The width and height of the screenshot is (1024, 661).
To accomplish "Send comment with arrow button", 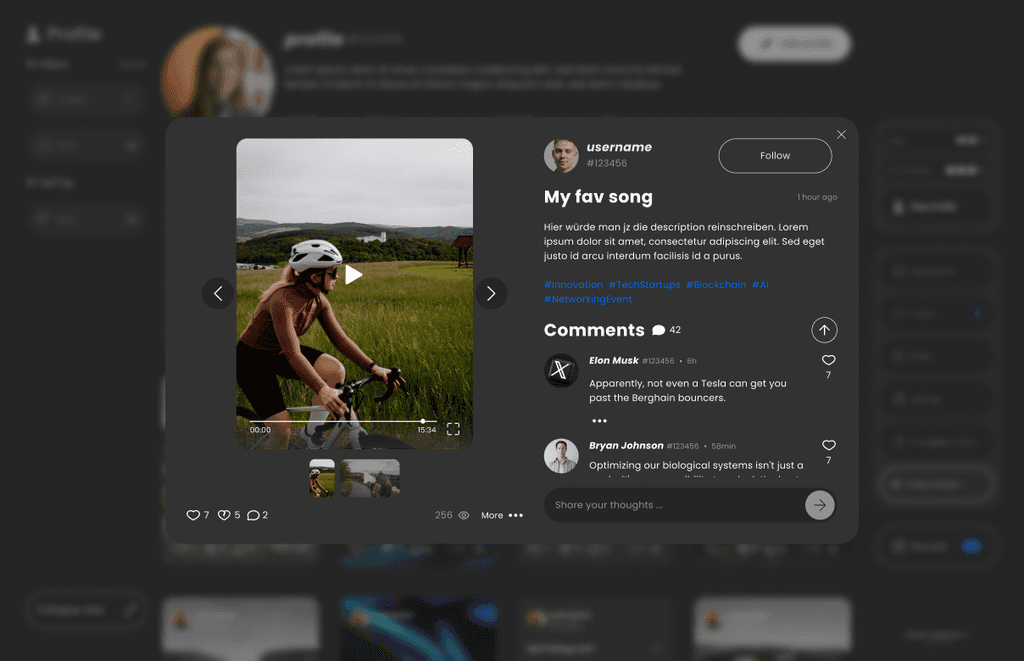I will click(x=820, y=505).
